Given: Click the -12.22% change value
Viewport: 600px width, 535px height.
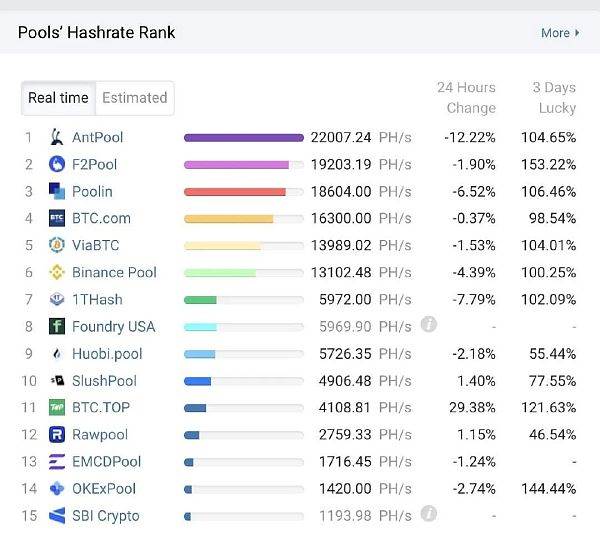Looking at the screenshot, I should click(470, 137).
